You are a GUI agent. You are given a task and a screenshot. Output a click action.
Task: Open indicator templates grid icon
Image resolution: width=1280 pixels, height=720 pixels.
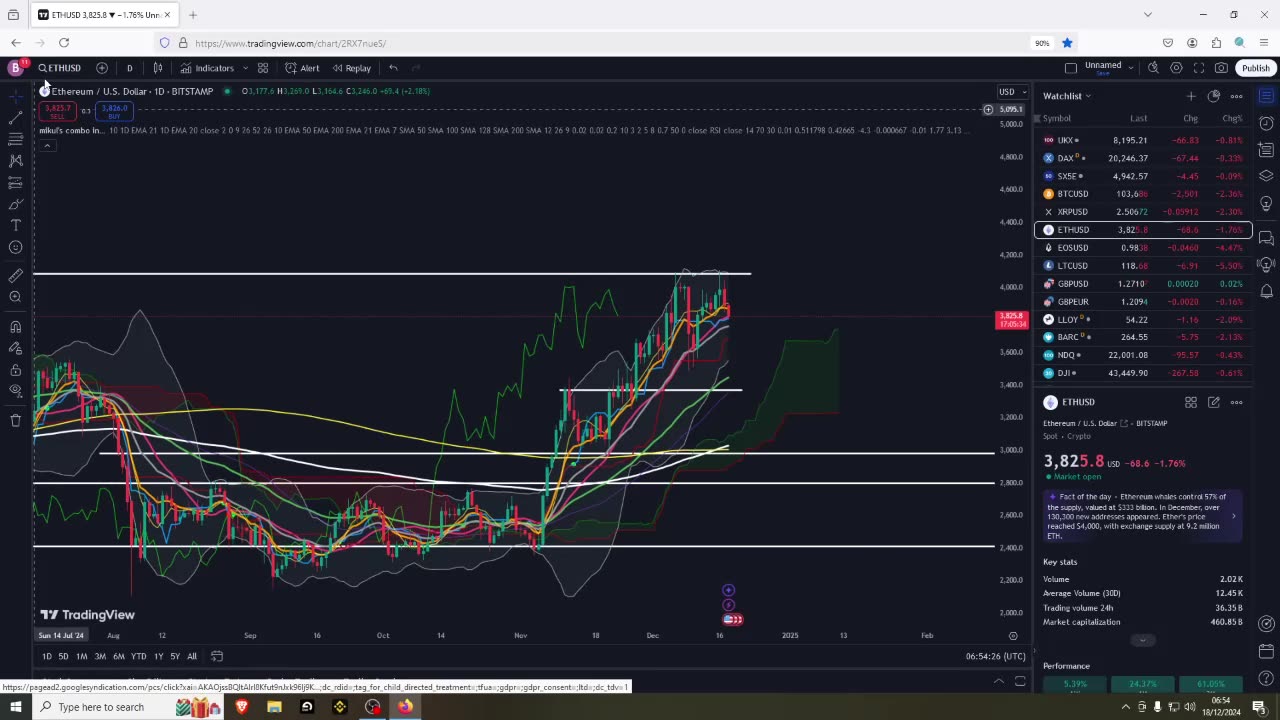tap(263, 68)
